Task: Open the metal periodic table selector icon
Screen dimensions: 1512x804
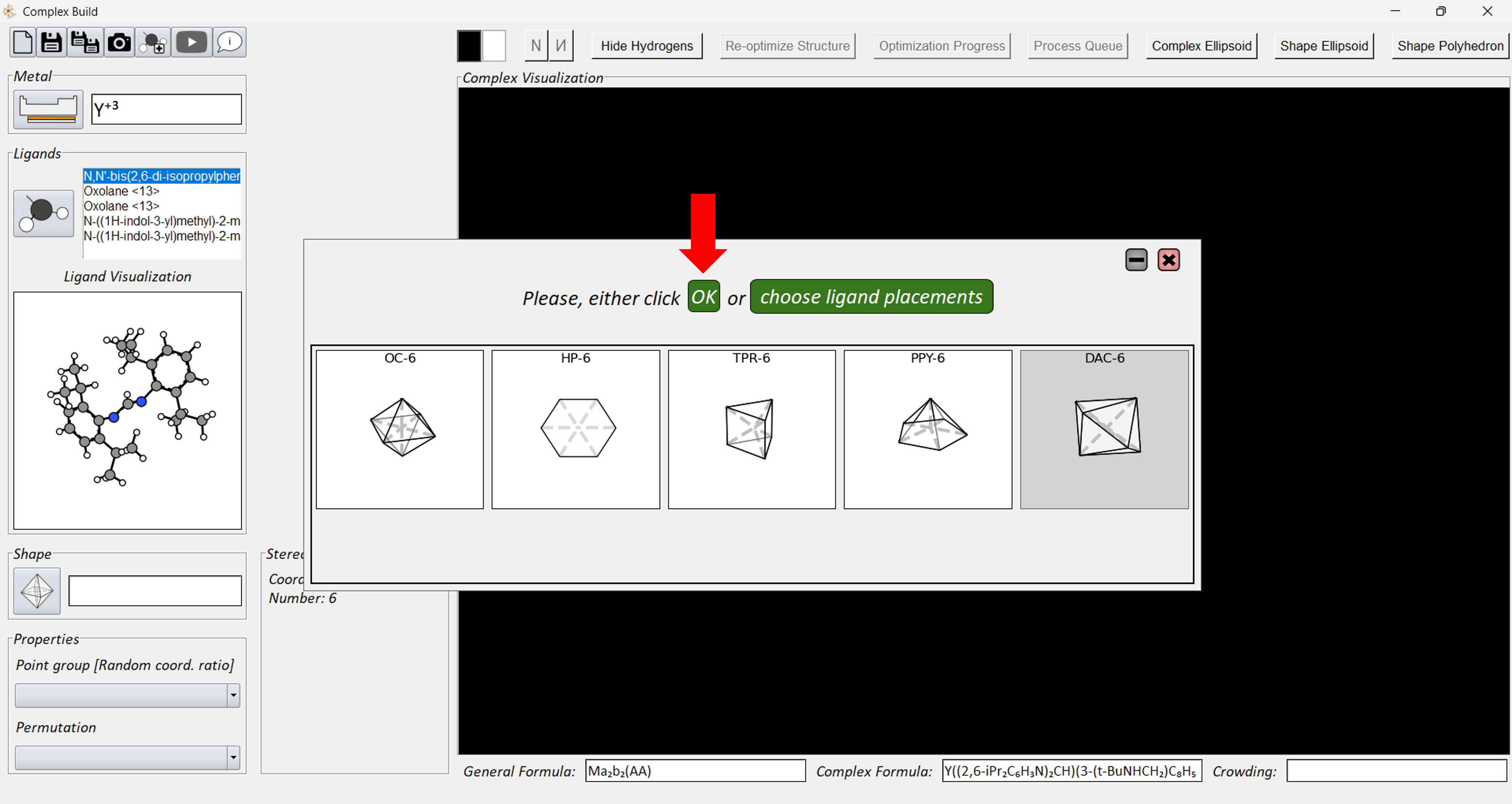Action: 48,109
